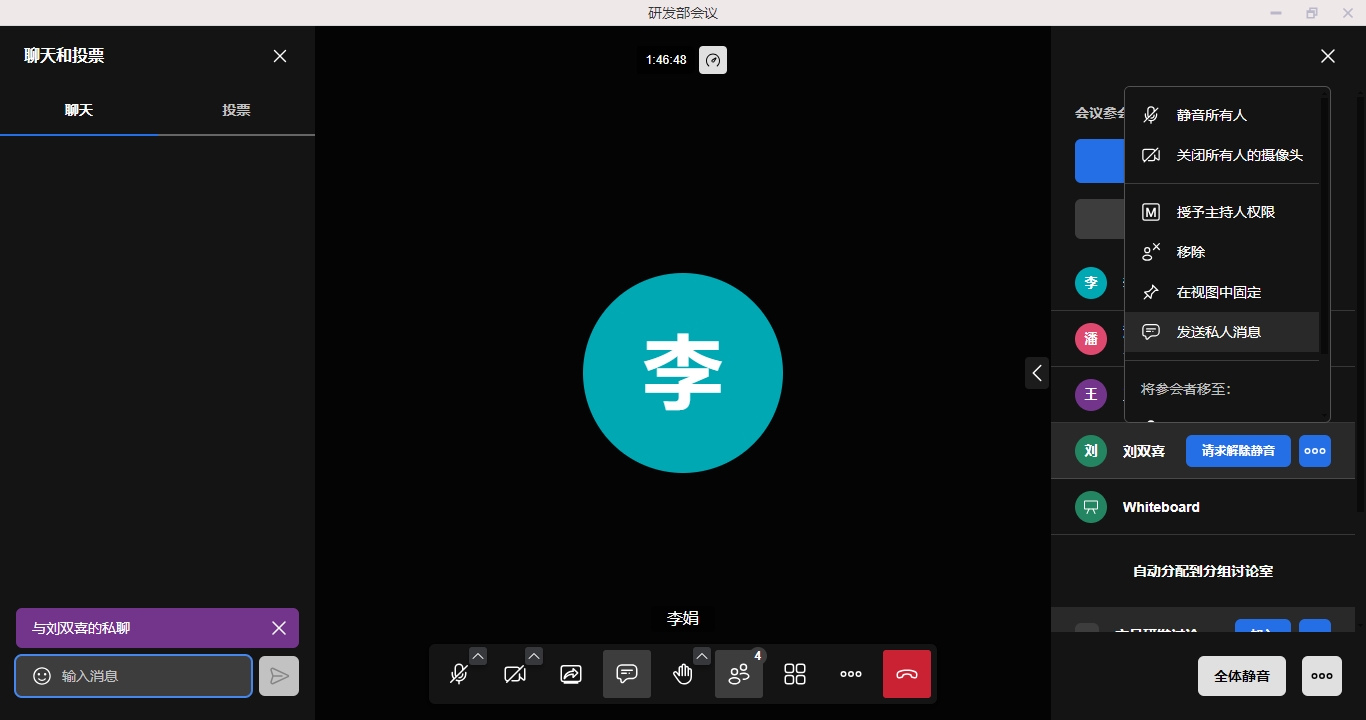The image size is (1366, 720).
Task: Focus the 输入消息 text field
Action: 150,676
